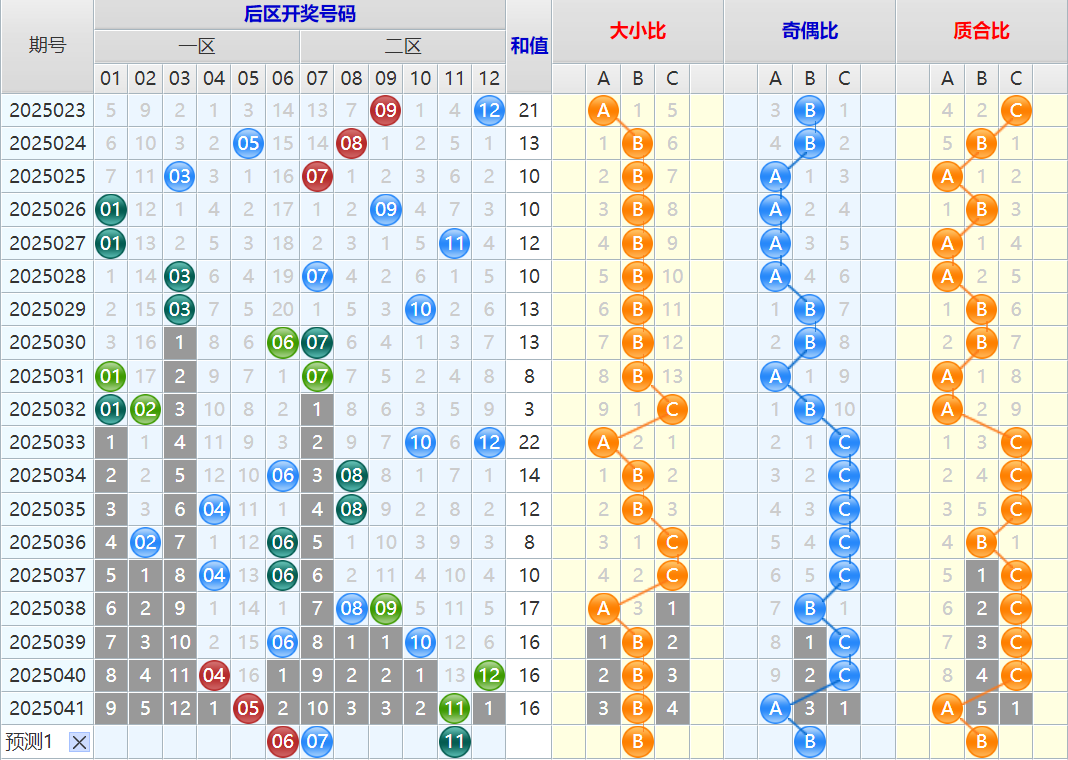Click orange A in 大小比 row 2025033

click(x=603, y=443)
